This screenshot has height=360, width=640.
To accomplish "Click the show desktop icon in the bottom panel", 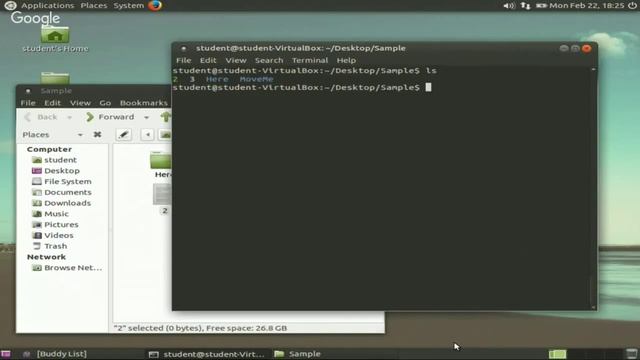I will pyautogui.click(x=6, y=354).
